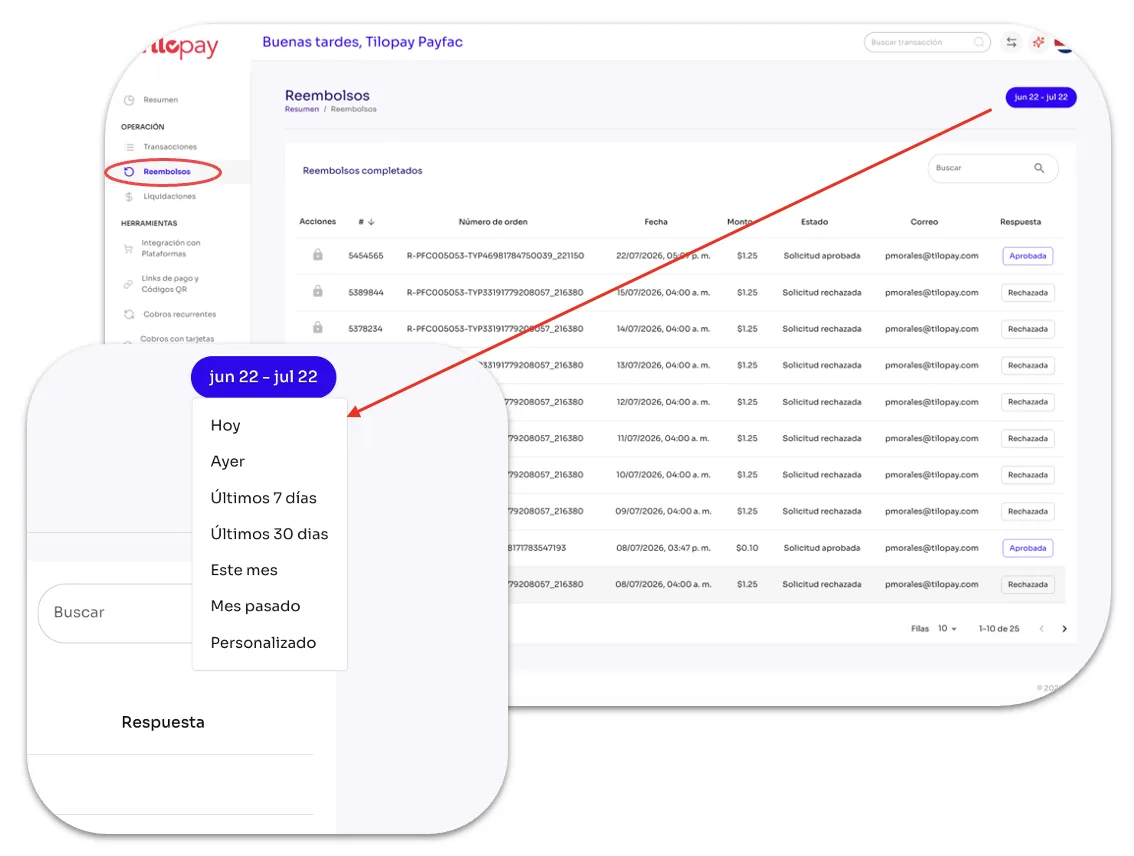Click Rechazada button for order 5378234
1134x856 pixels.
tap(1028, 329)
